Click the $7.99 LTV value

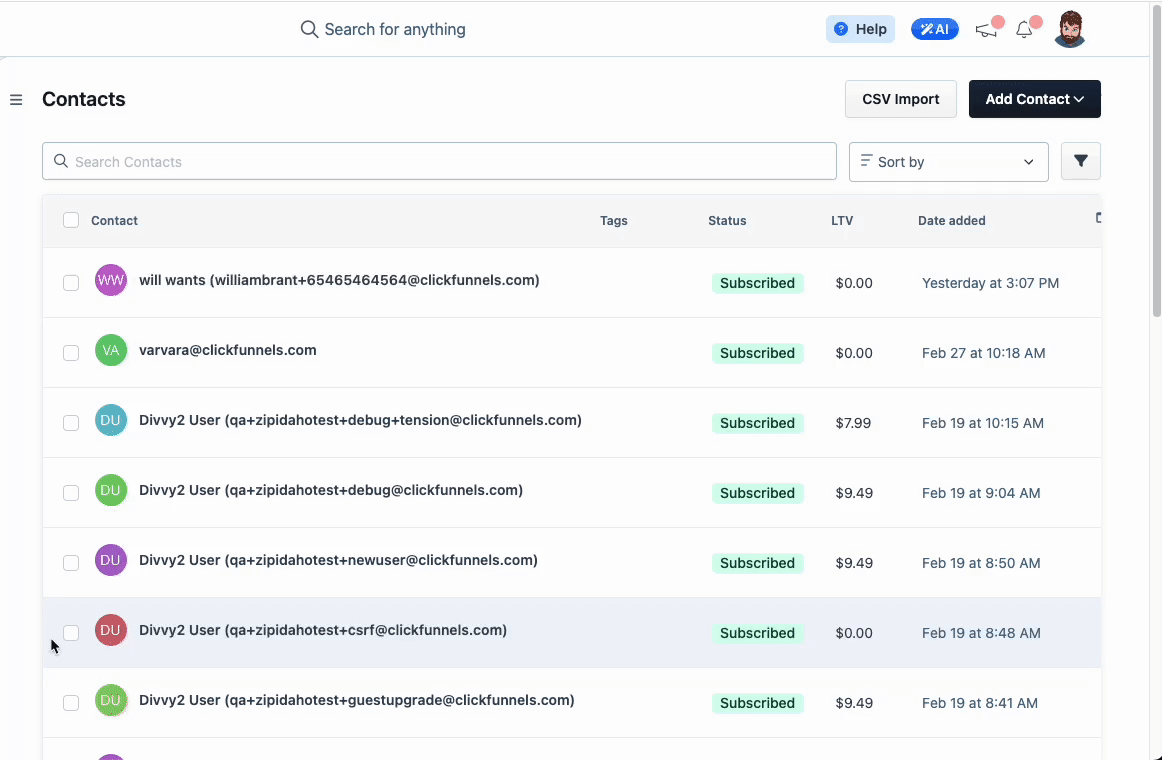click(853, 423)
